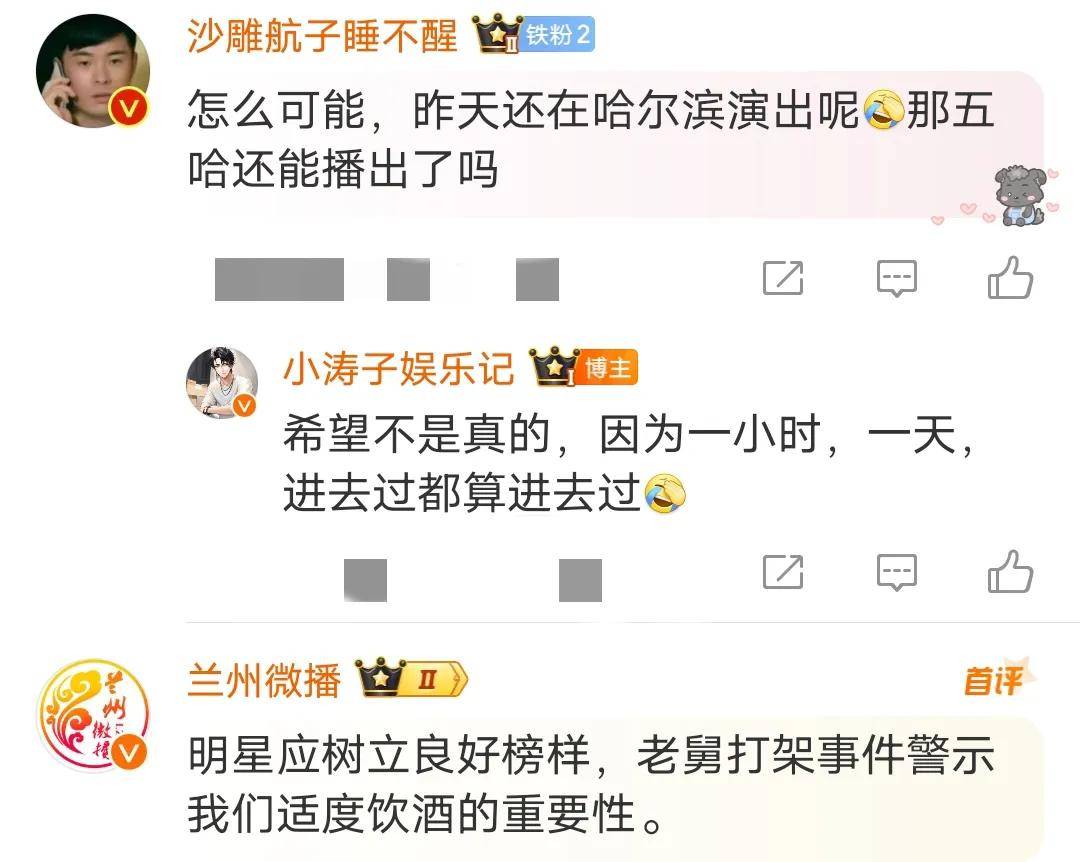This screenshot has width=1080, height=862.
Task: Open username link 沙雕航子睡不醒
Action: (x=322, y=34)
